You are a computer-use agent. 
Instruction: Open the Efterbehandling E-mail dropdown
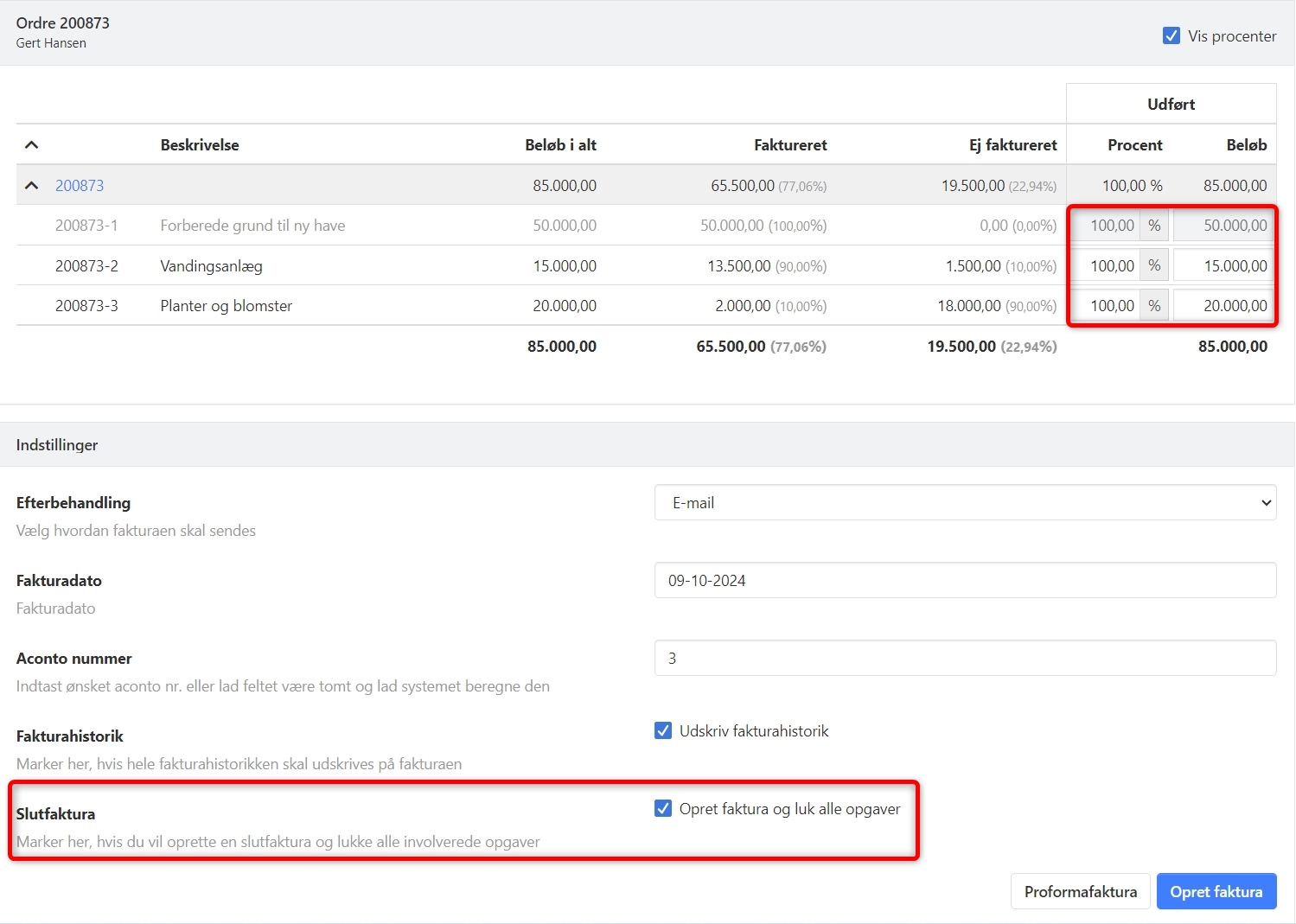coord(965,503)
